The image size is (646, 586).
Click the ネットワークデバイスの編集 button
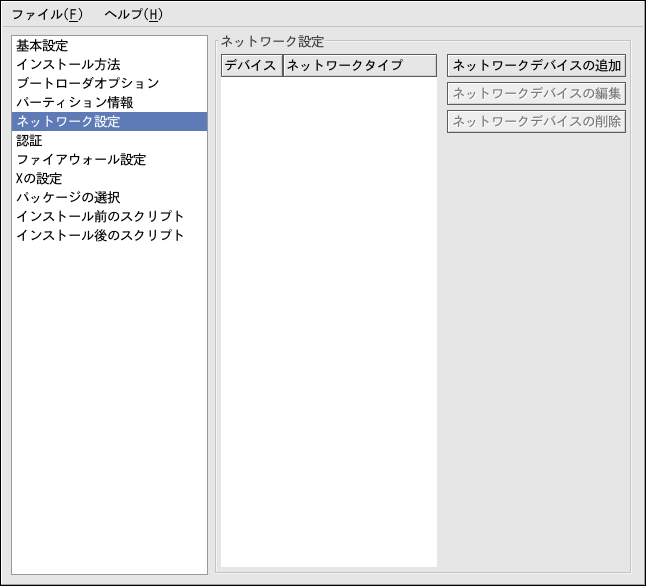tap(536, 94)
